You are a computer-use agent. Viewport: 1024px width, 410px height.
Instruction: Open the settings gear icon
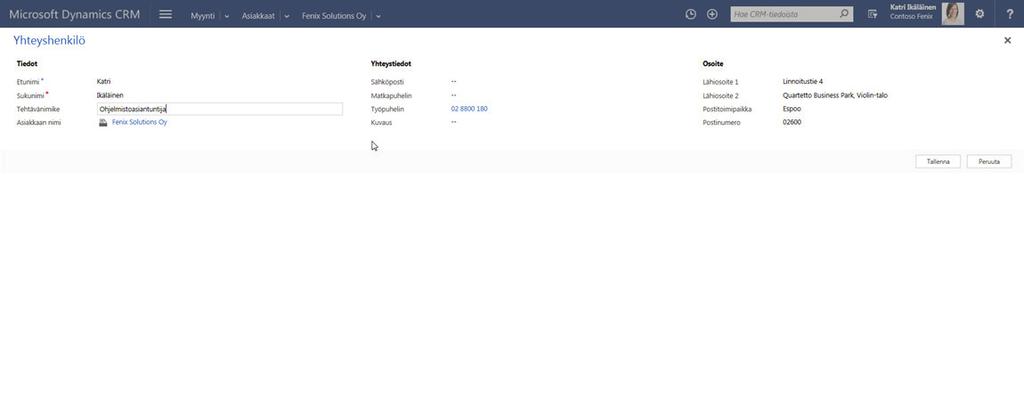[x=980, y=14]
